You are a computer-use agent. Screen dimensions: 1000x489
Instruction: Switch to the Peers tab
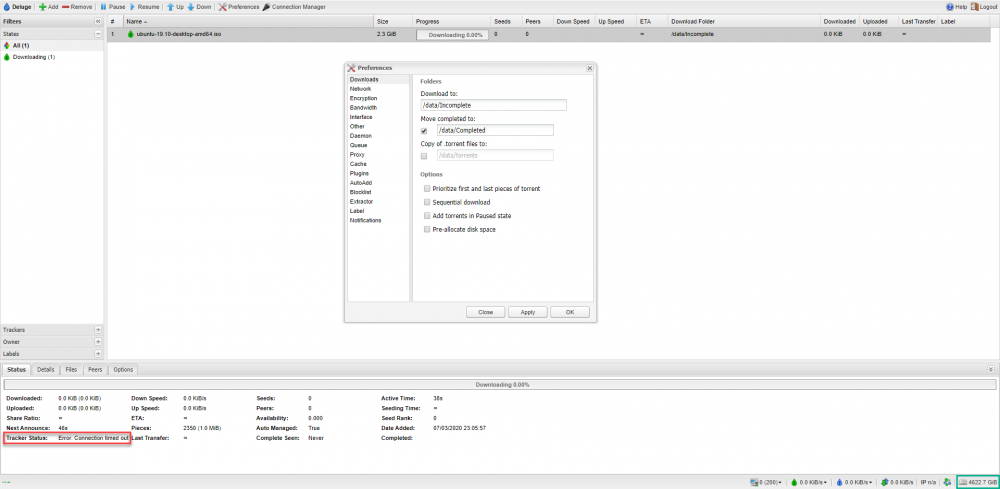pos(95,369)
